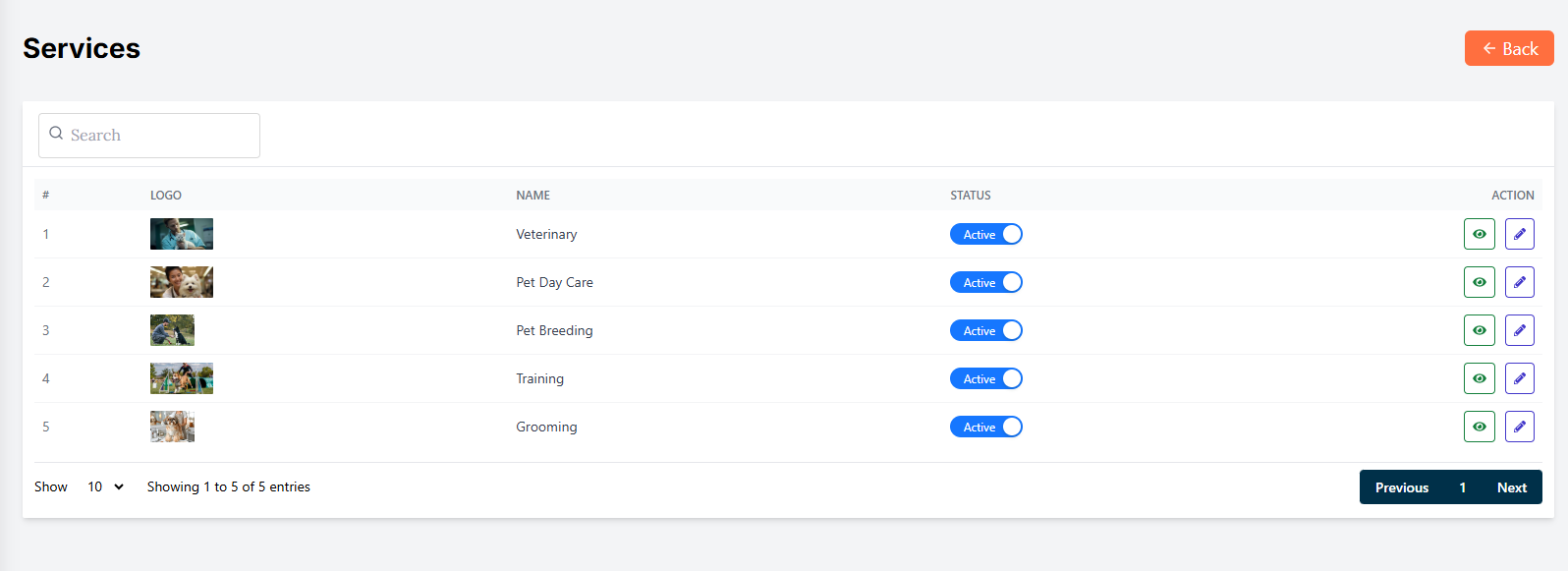
Task: Click the edit pencil icon for Veterinary
Action: click(1519, 234)
